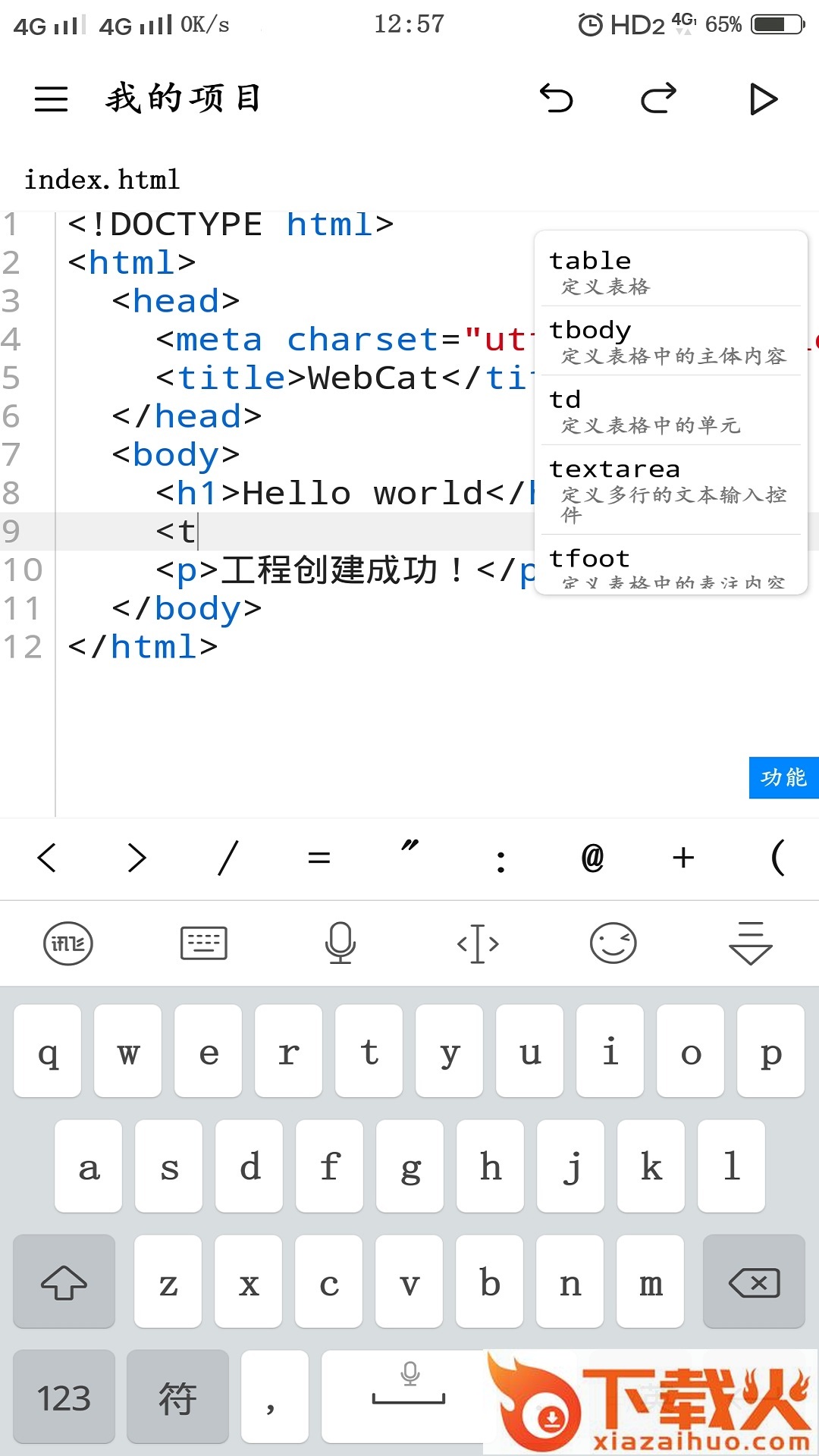This screenshot has width=819, height=1456.
Task: Open iFlytek keyboard logo settings
Action: pos(68,944)
